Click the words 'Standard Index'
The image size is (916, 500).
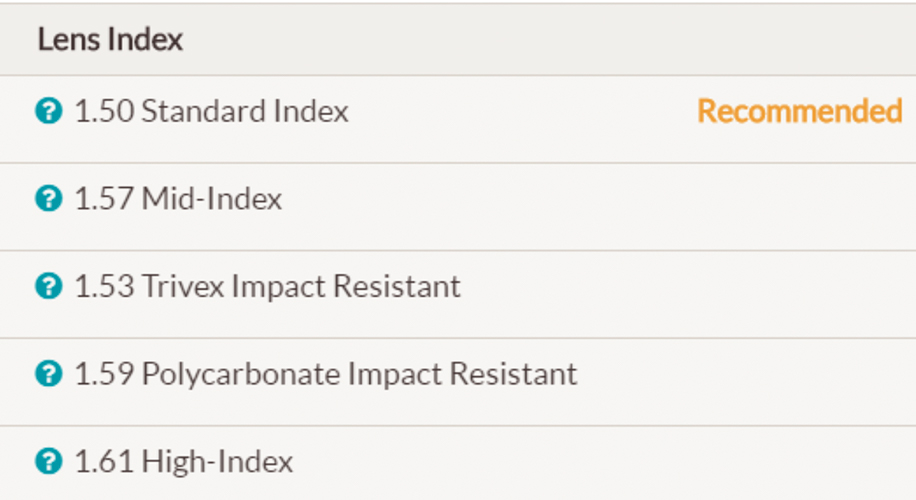[x=245, y=111]
